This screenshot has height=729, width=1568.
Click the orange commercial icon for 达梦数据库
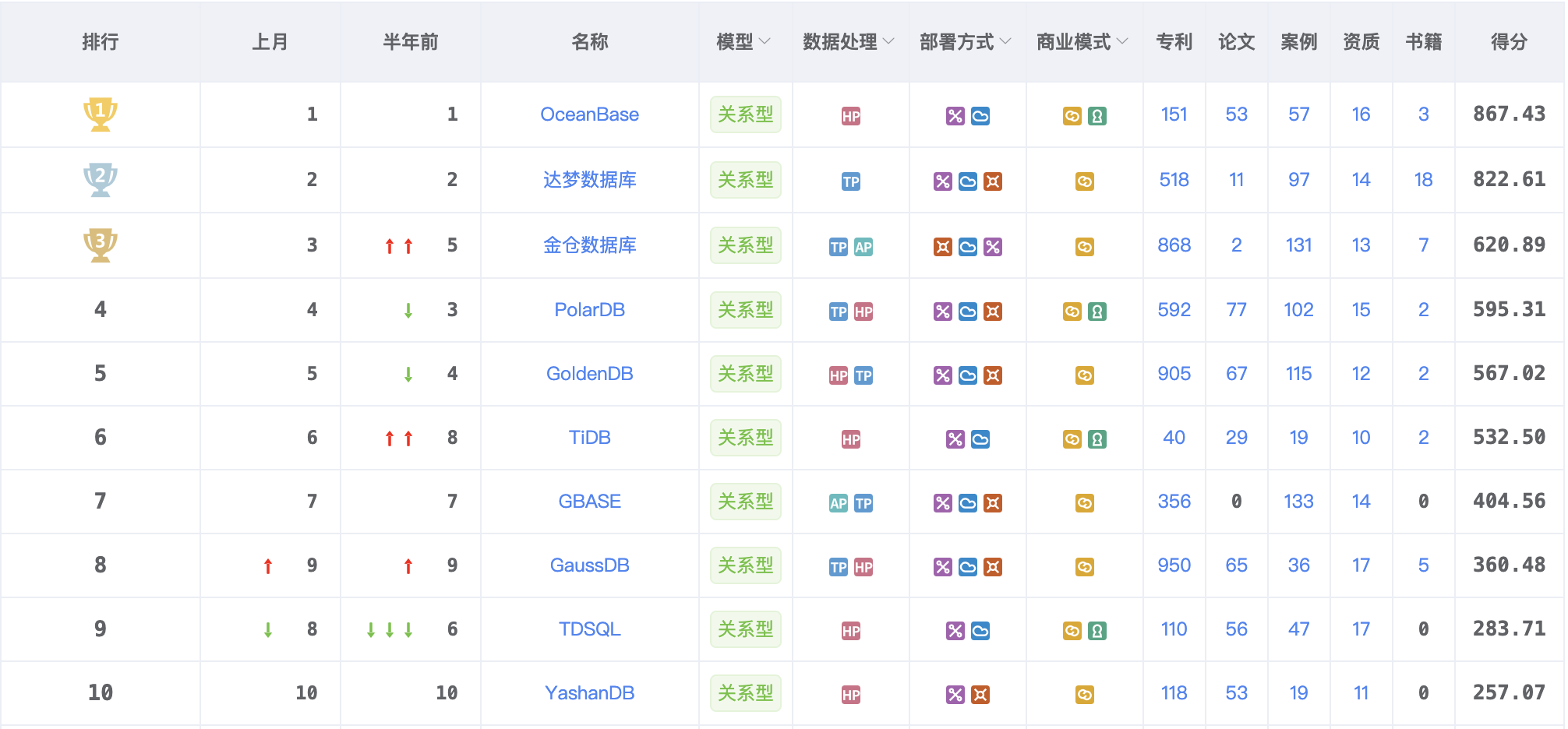click(1085, 181)
